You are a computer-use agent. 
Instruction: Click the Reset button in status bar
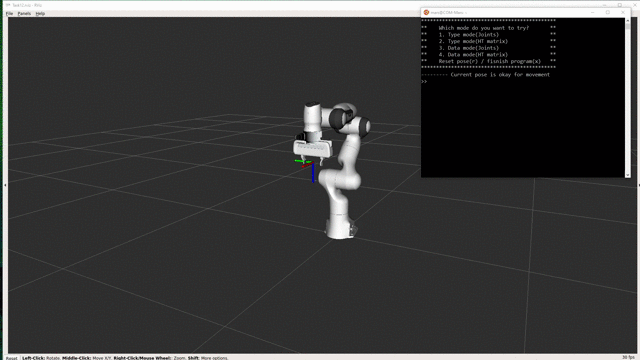click(x=11, y=358)
